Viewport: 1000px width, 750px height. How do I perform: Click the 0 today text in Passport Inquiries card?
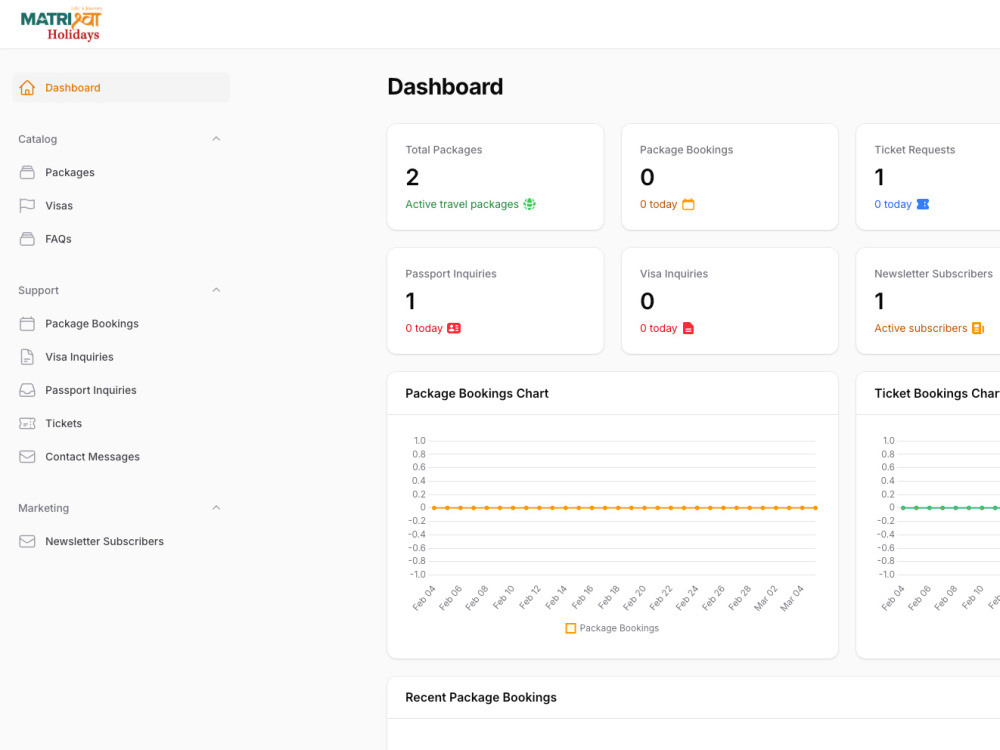[424, 328]
